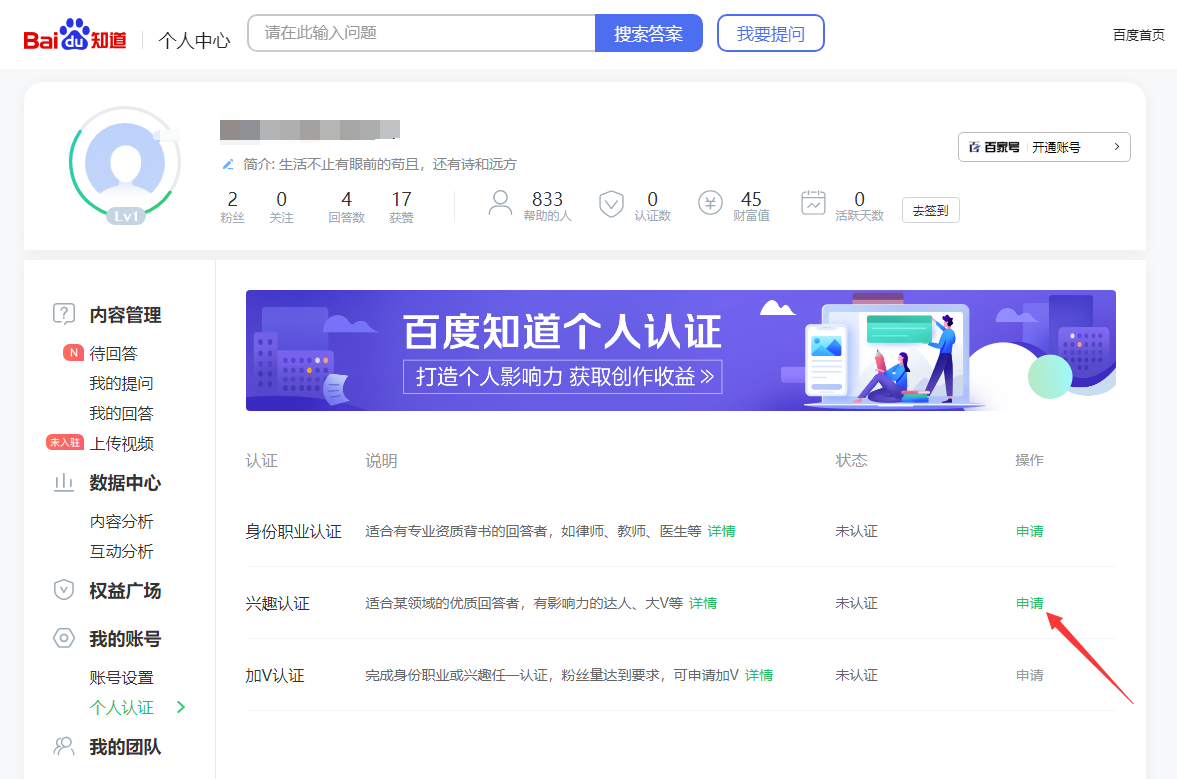1177x779 pixels.
Task: Click the 权益广场 shield icon
Action: 64,589
